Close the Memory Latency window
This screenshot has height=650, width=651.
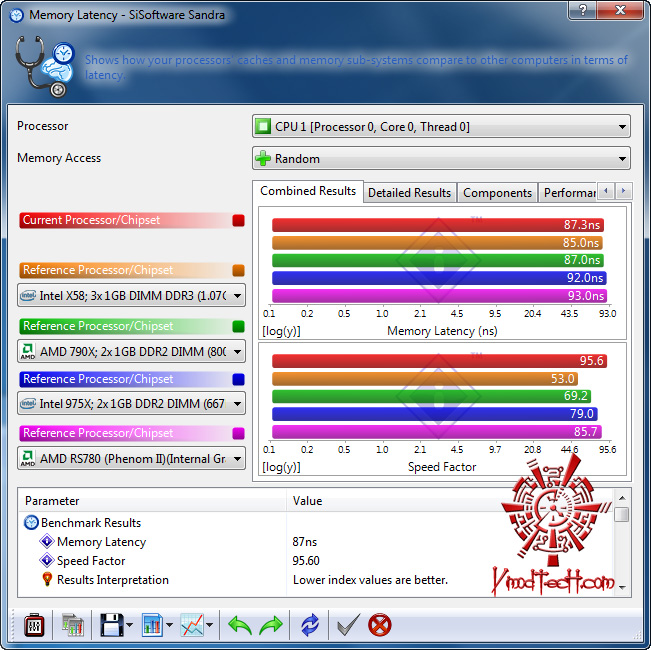(620, 10)
